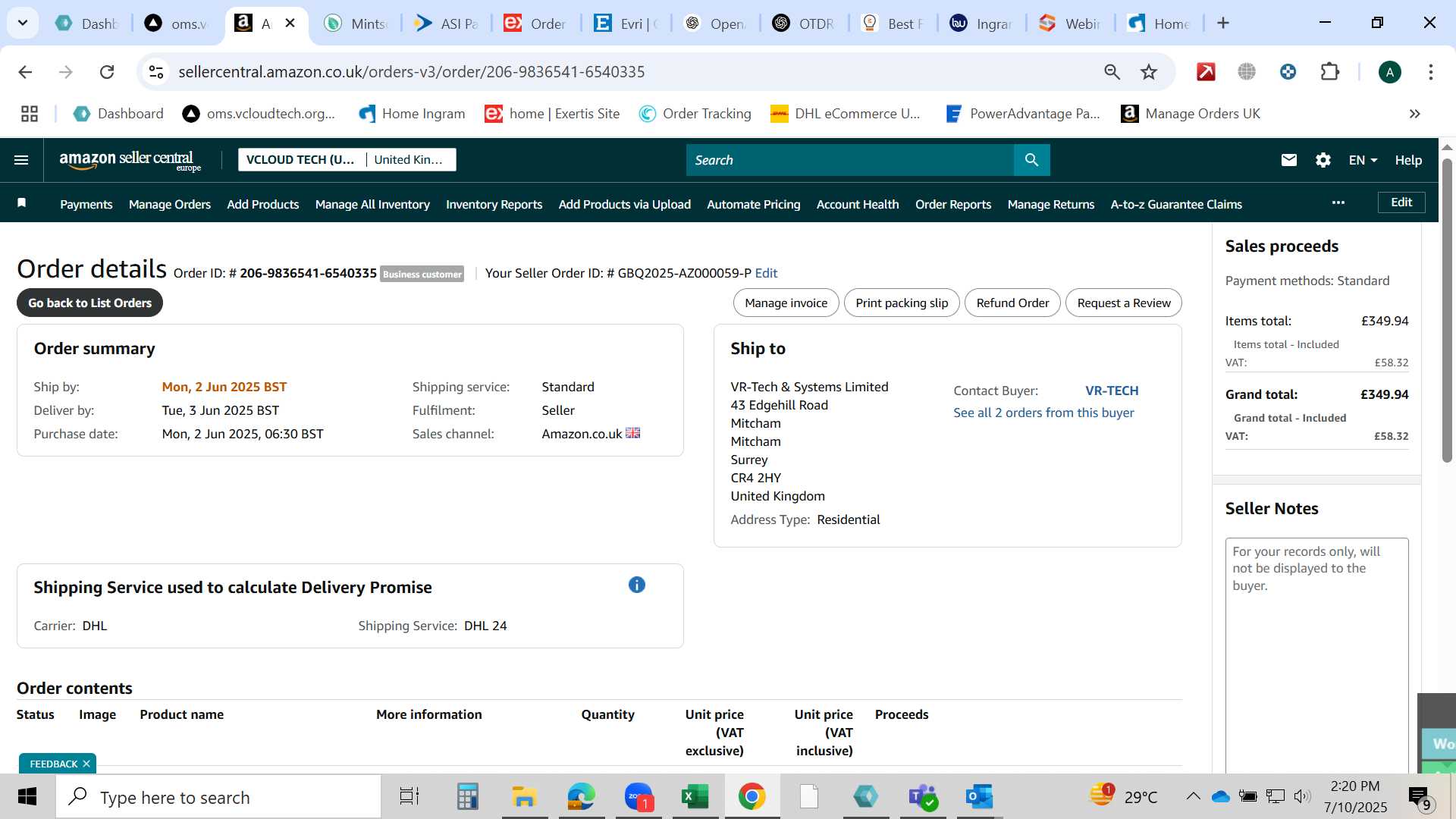This screenshot has height=819, width=1456.
Task: Click the Seller Notes text area
Action: 1316,655
